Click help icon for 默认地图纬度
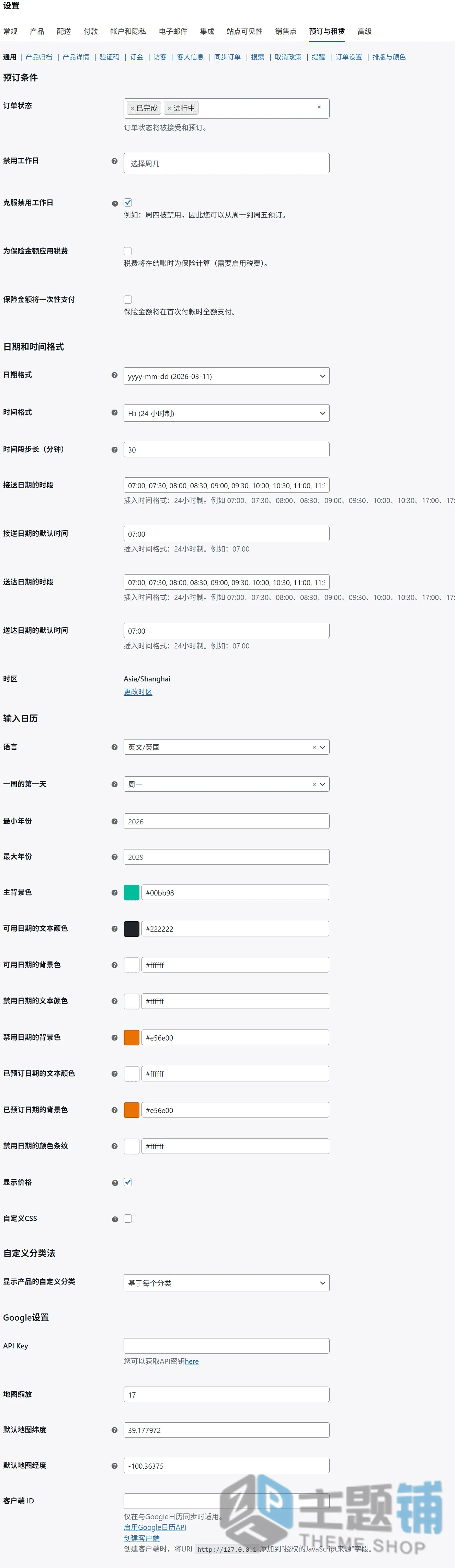The width and height of the screenshot is (455, 1568). click(114, 1430)
